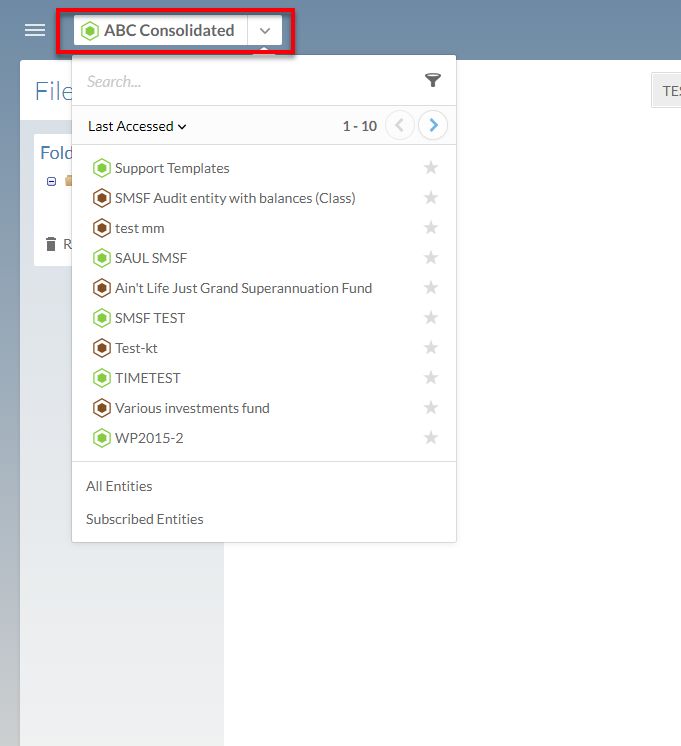Star the TIMETEST entity

click(431, 377)
